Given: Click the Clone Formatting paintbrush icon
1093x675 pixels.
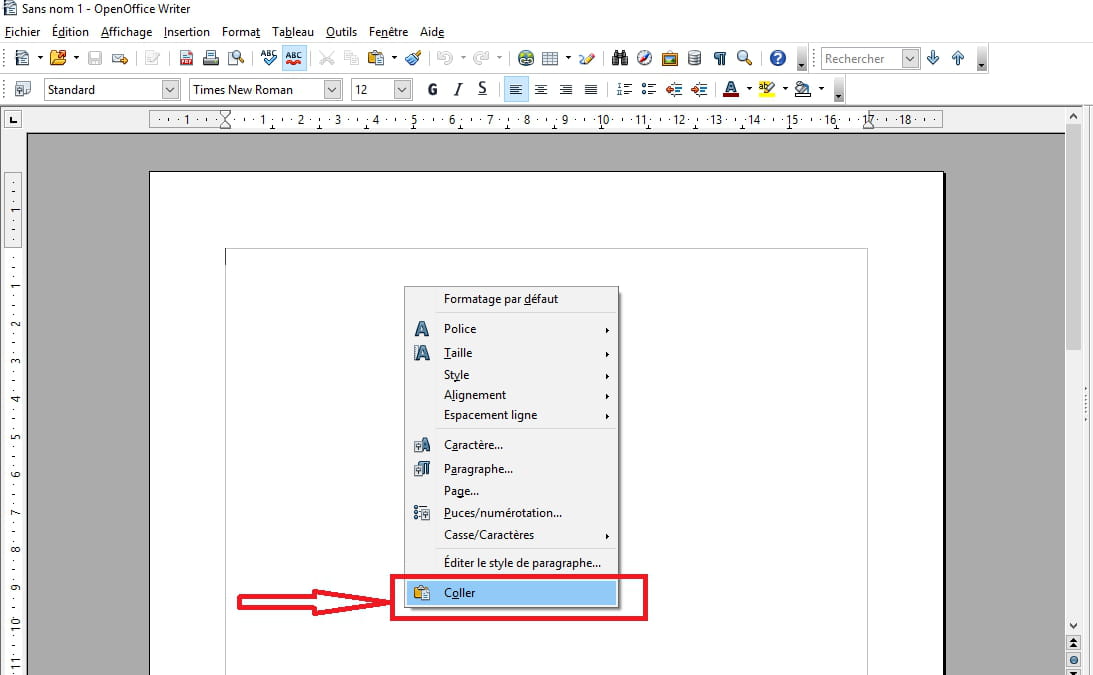Looking at the screenshot, I should click(413, 59).
